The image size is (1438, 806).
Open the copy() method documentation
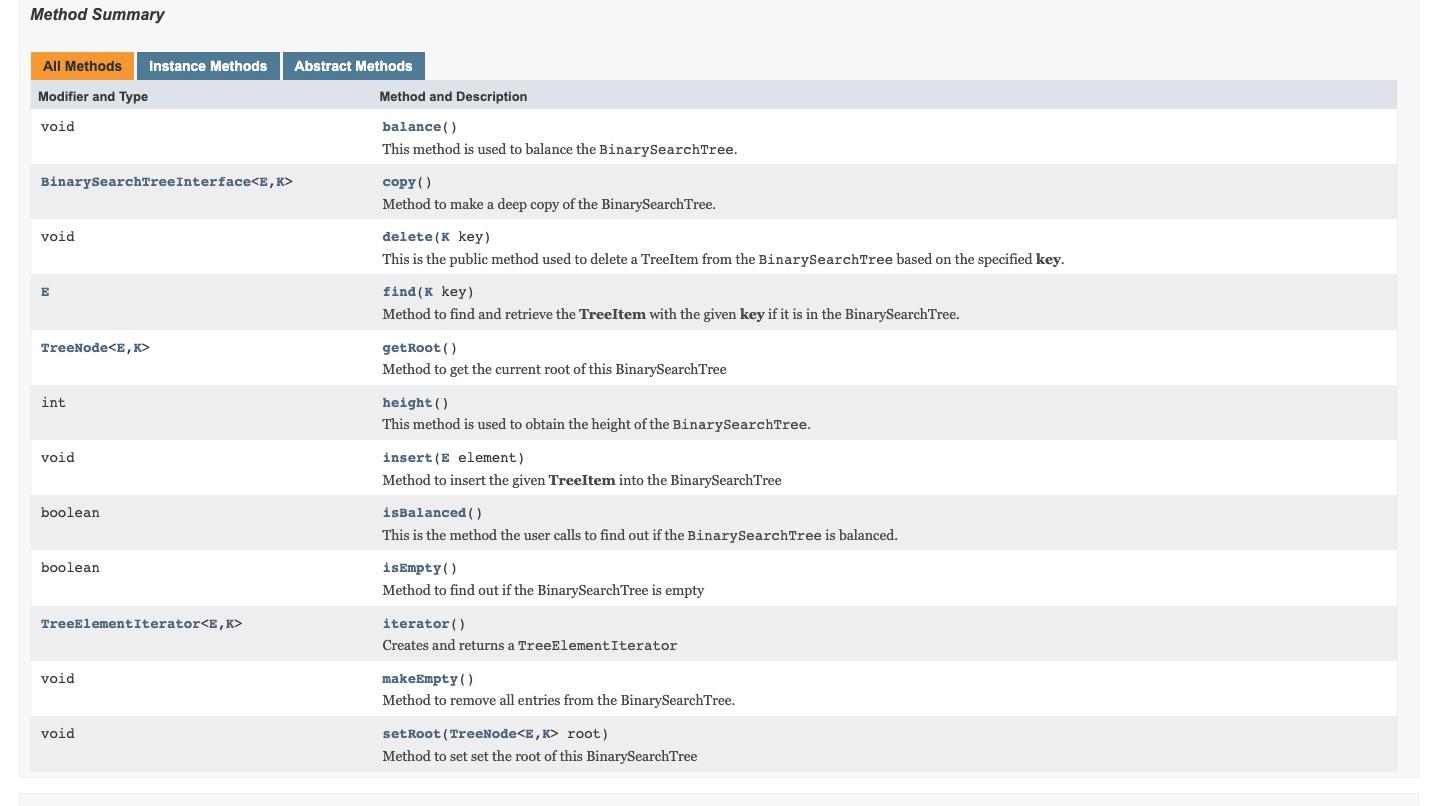[x=399, y=182]
